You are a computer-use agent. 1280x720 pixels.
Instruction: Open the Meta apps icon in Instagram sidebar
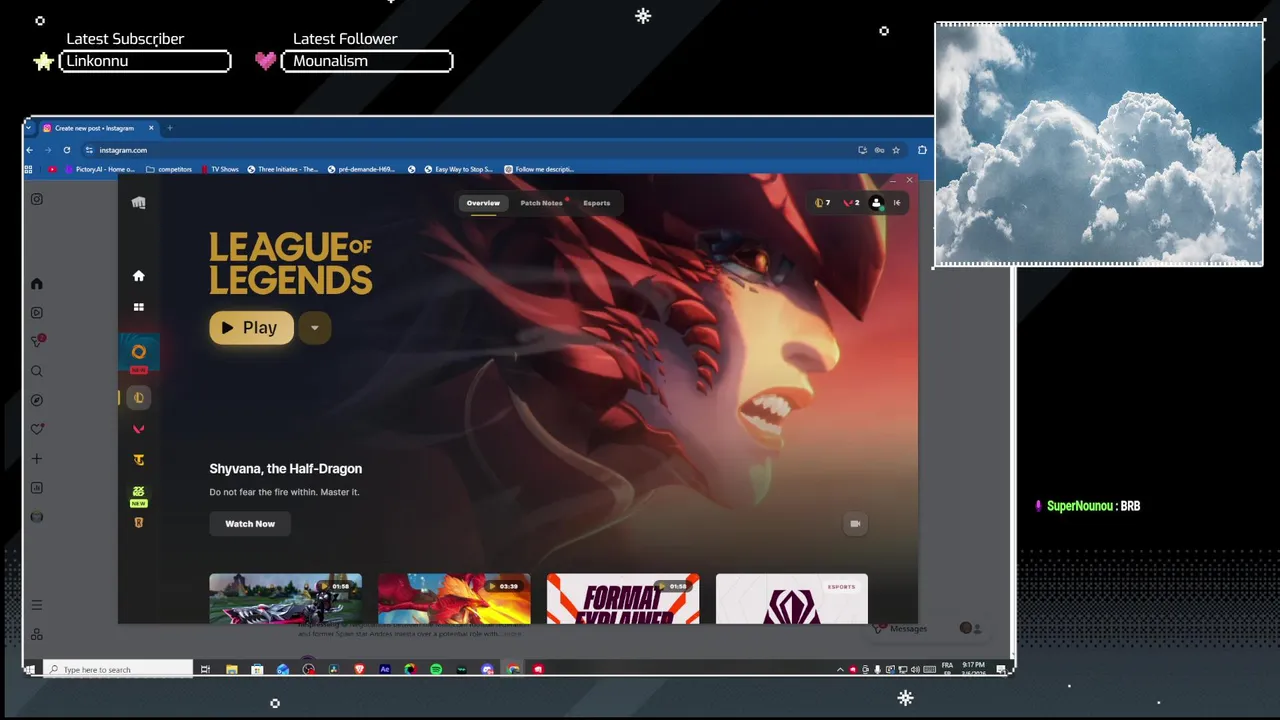pyautogui.click(x=37, y=634)
